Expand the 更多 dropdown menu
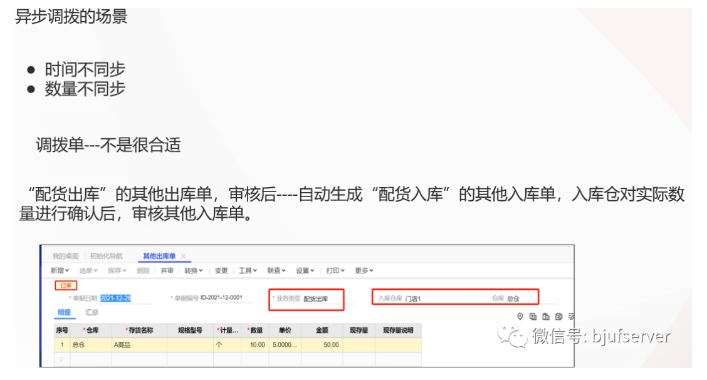The image size is (707, 380). 364,270
